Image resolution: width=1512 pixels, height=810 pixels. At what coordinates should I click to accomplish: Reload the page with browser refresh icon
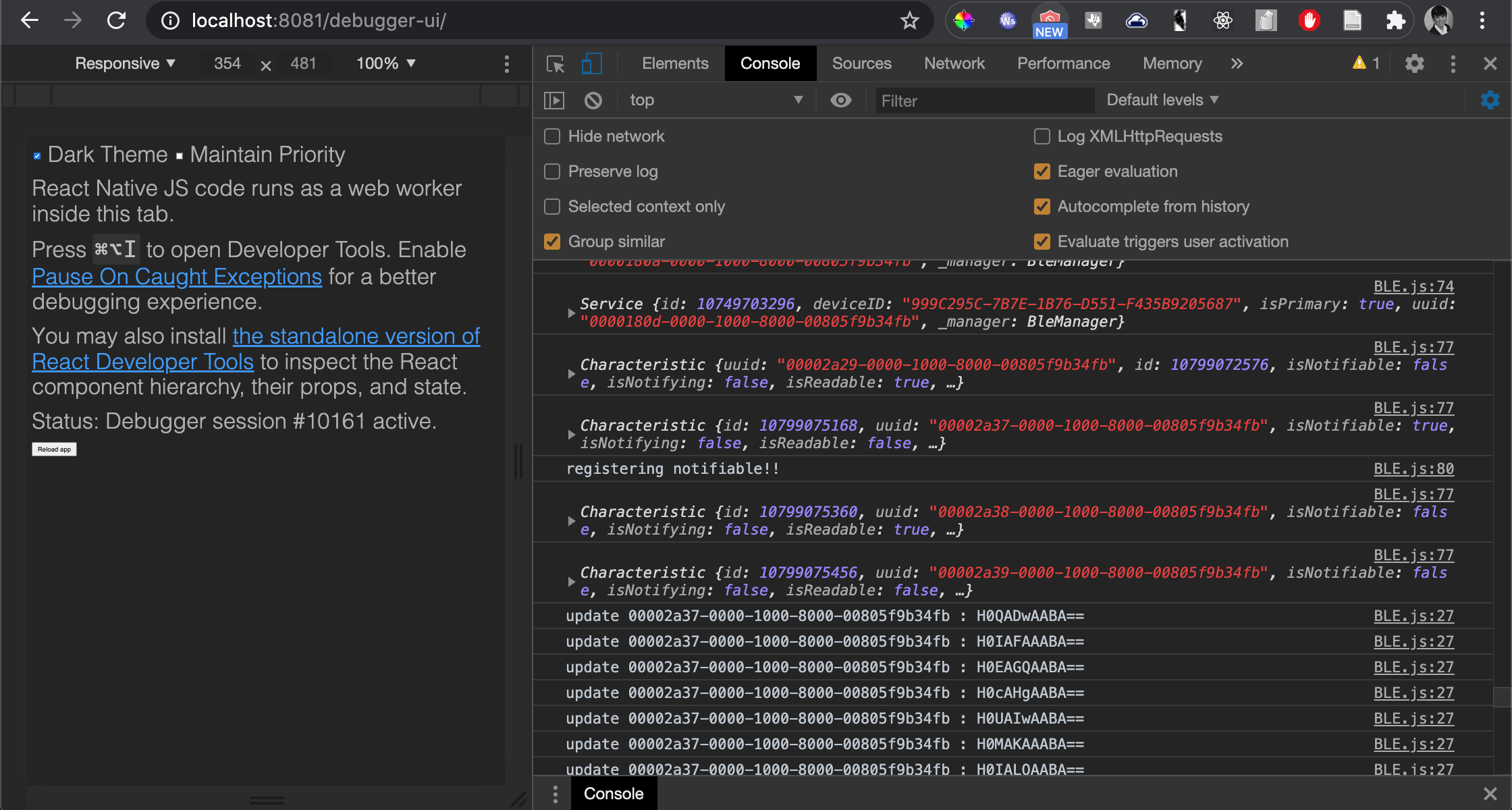pos(116,21)
